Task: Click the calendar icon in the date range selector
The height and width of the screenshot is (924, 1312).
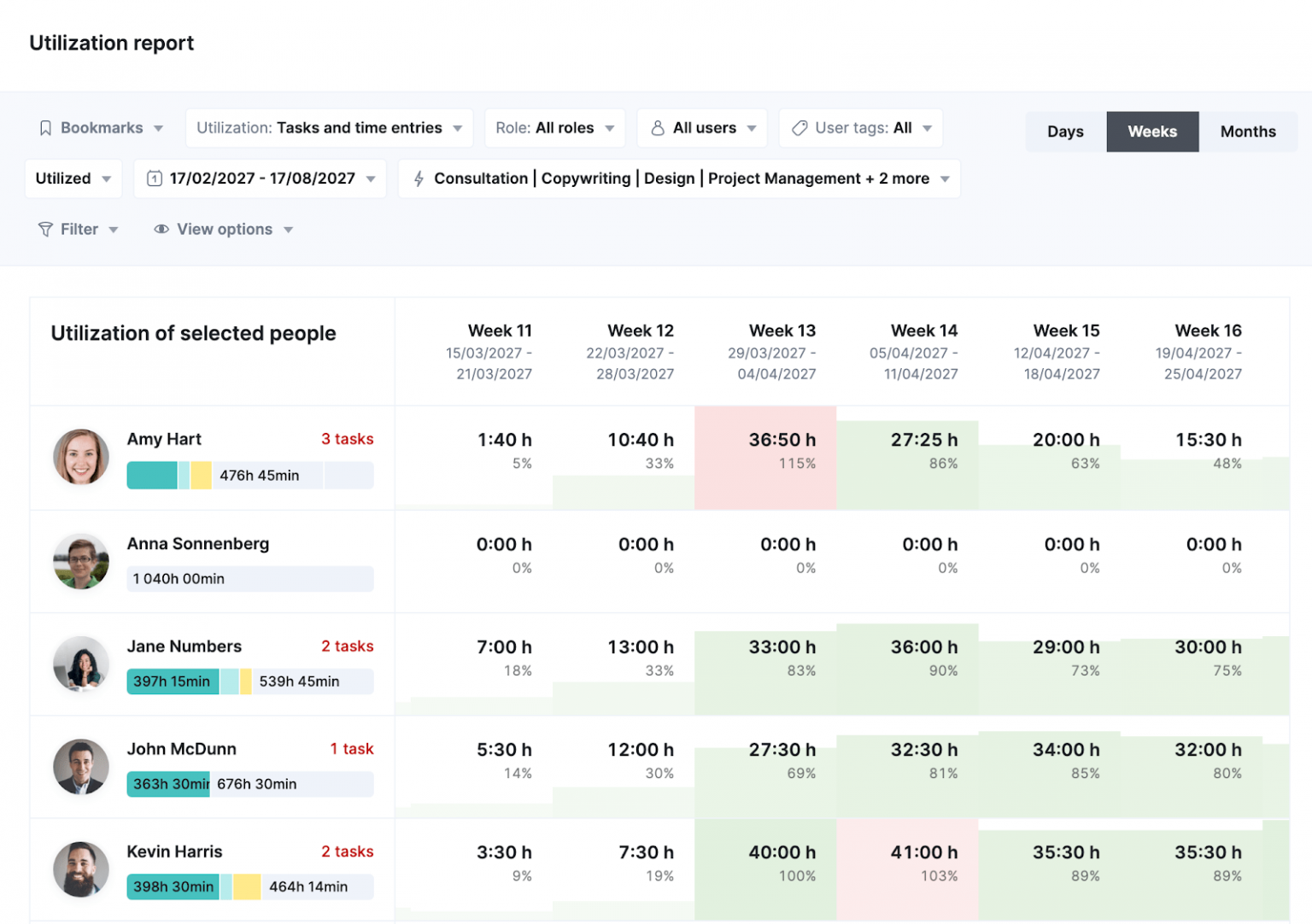Action: pos(155,178)
